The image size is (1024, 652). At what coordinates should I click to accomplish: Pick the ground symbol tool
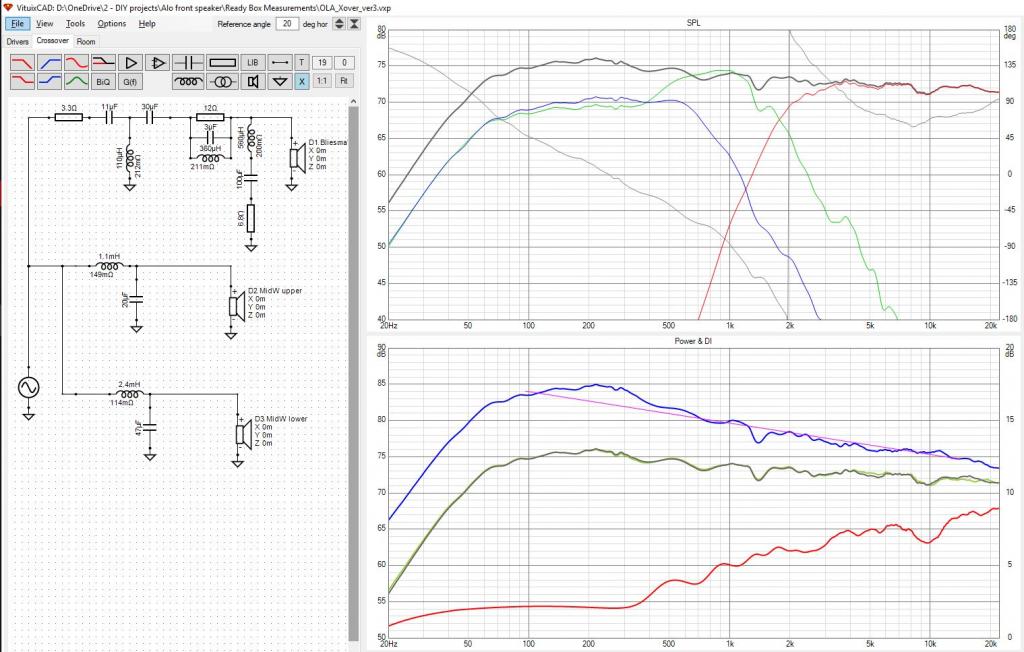click(x=280, y=82)
